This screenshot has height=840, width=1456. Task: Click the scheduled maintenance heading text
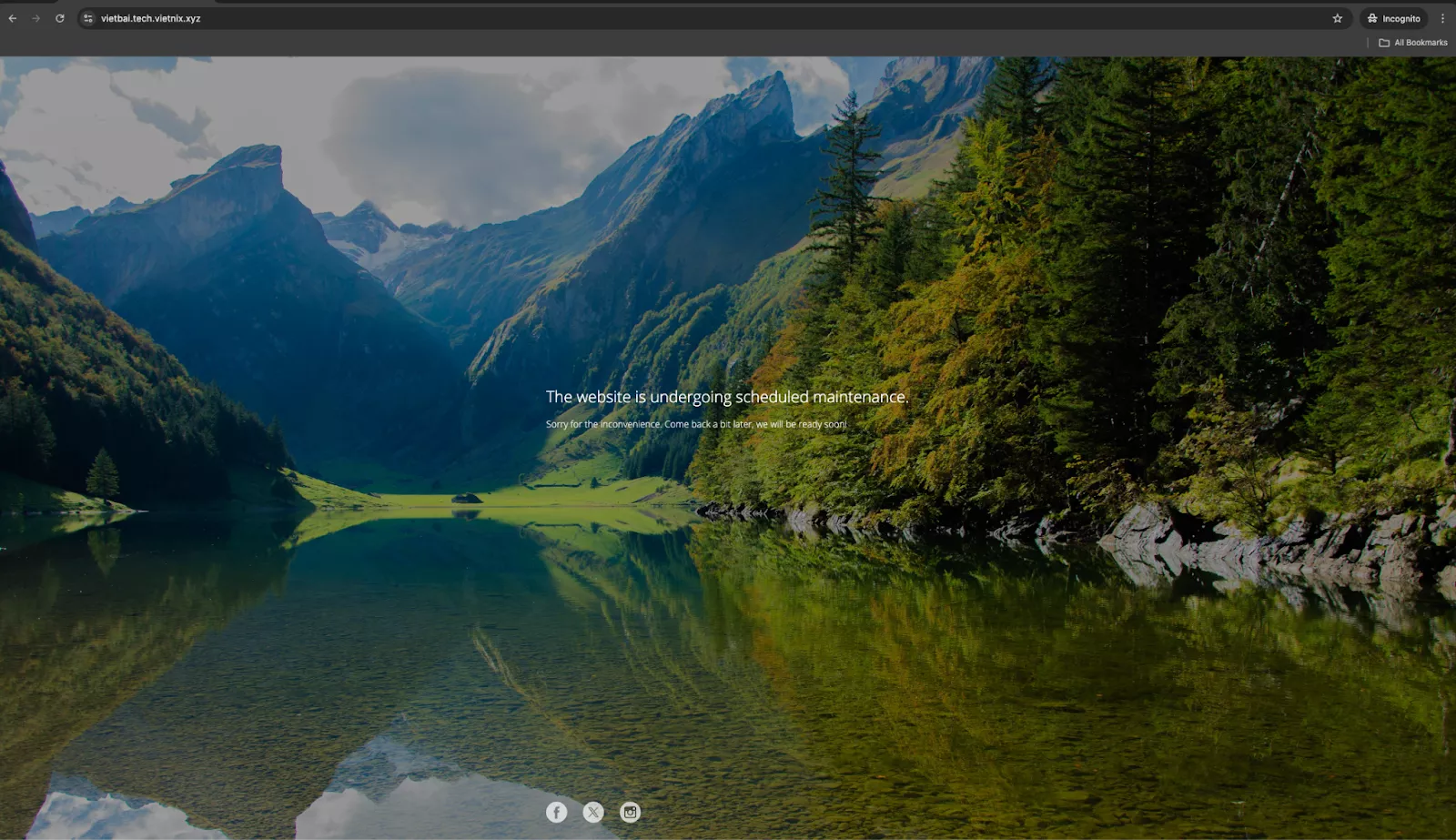[x=726, y=397]
